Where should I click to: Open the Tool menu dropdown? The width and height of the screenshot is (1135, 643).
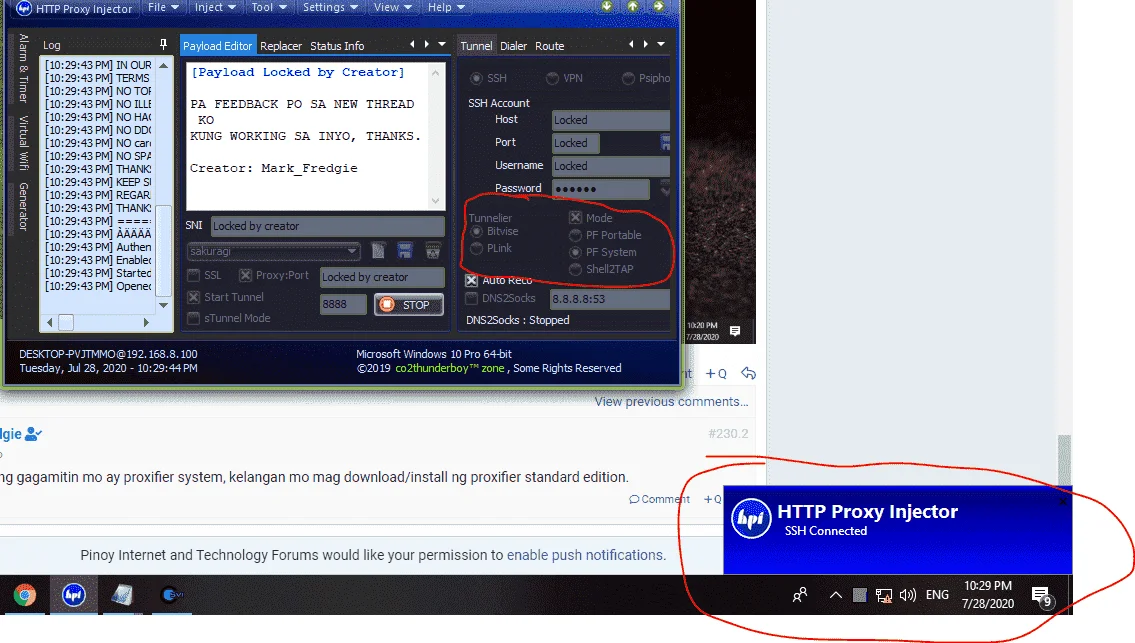[269, 7]
